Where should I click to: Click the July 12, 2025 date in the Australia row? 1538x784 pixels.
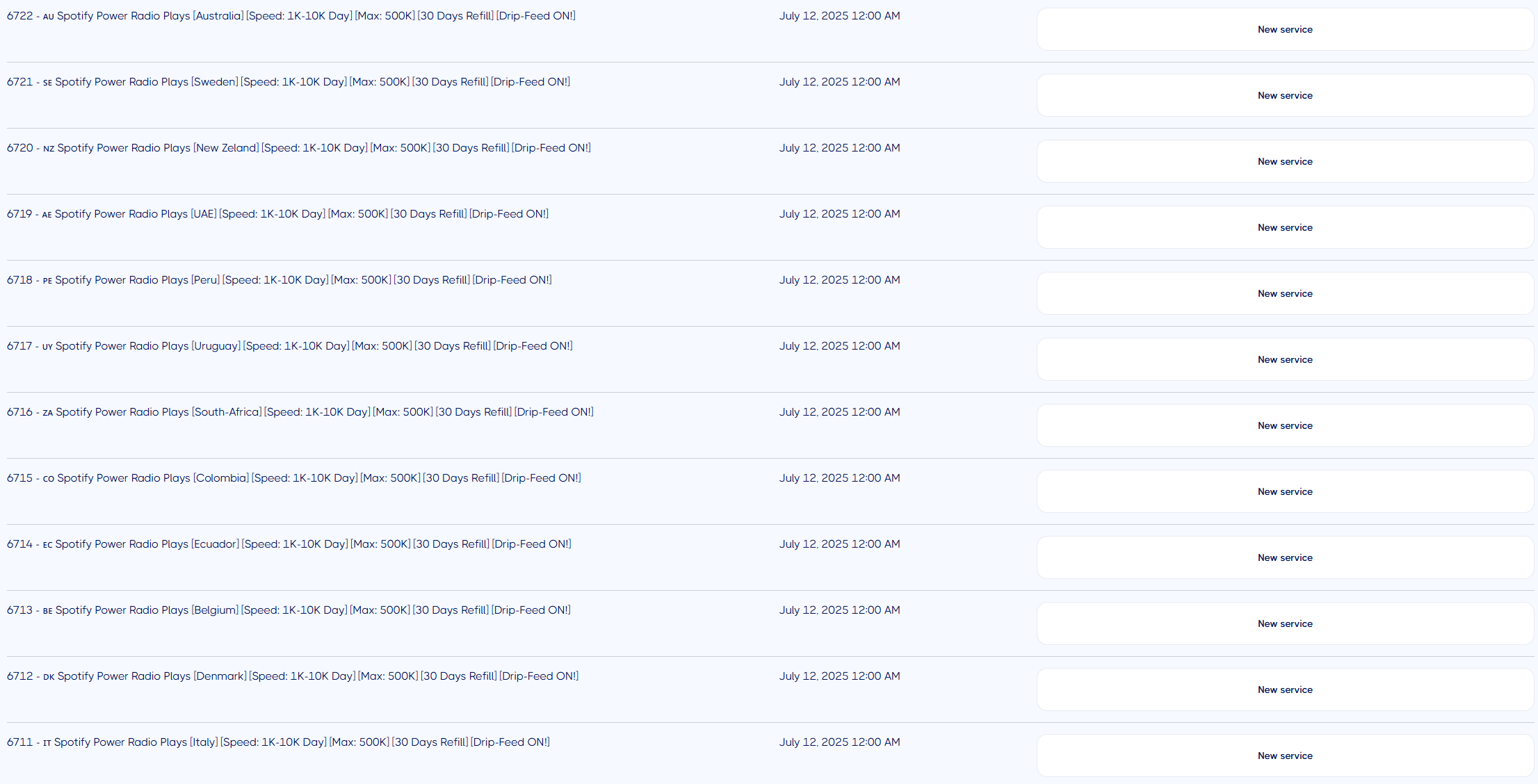839,16
